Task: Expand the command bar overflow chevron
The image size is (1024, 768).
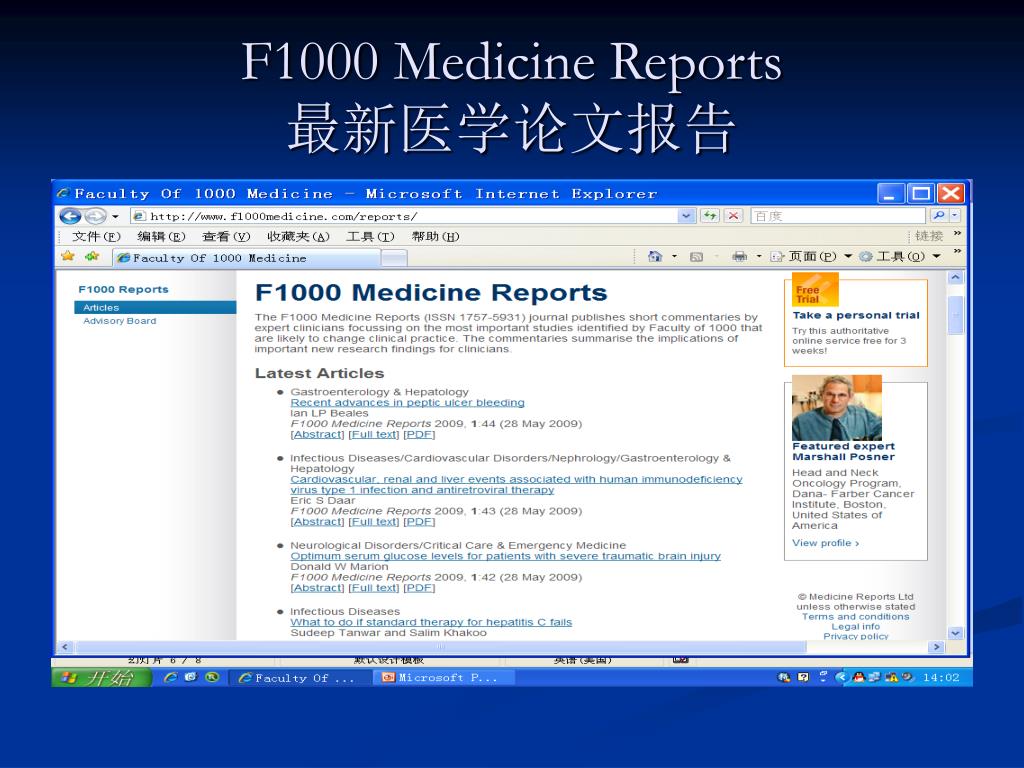Action: point(957,251)
